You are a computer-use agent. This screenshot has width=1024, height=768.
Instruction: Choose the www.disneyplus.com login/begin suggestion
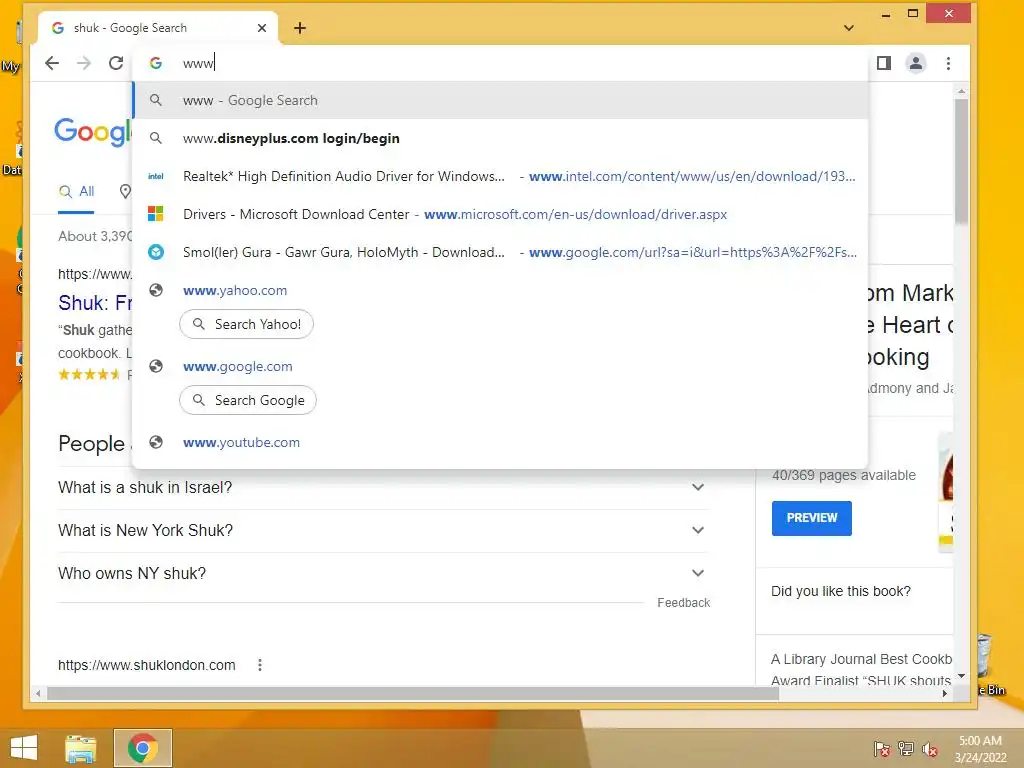(500, 138)
